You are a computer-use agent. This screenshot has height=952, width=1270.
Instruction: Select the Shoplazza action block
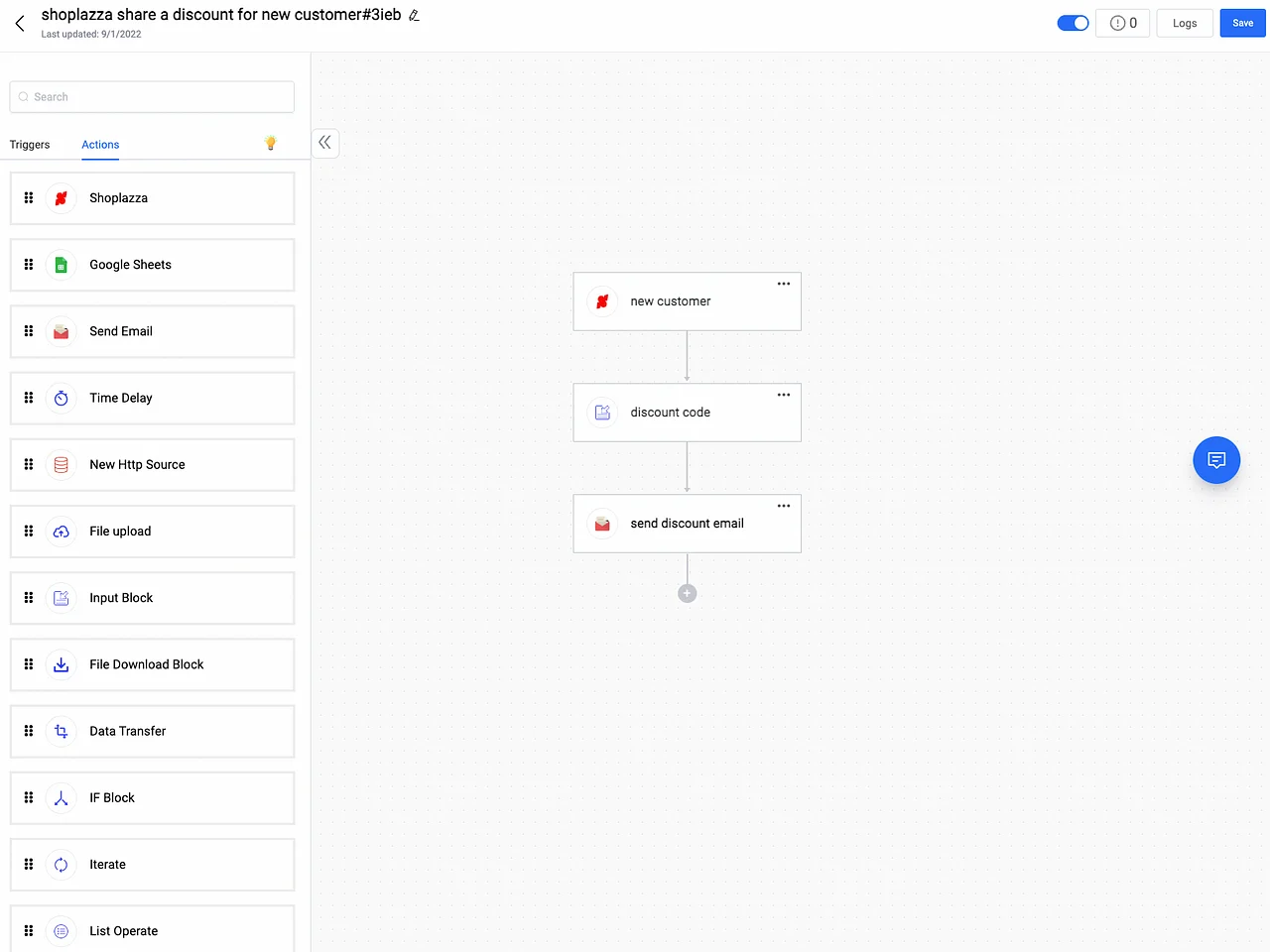coord(151,197)
